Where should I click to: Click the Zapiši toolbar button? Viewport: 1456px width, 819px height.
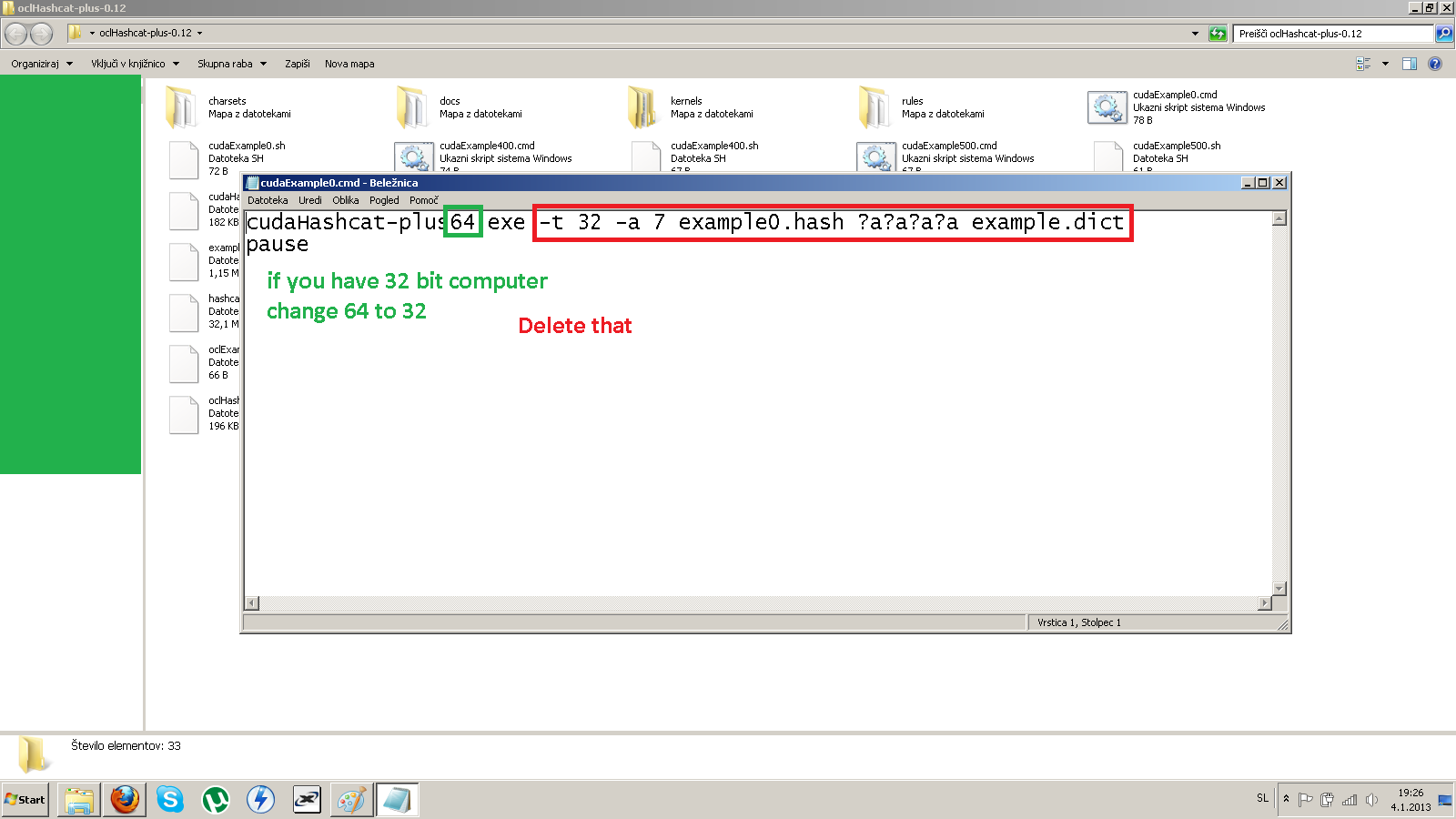pos(298,64)
